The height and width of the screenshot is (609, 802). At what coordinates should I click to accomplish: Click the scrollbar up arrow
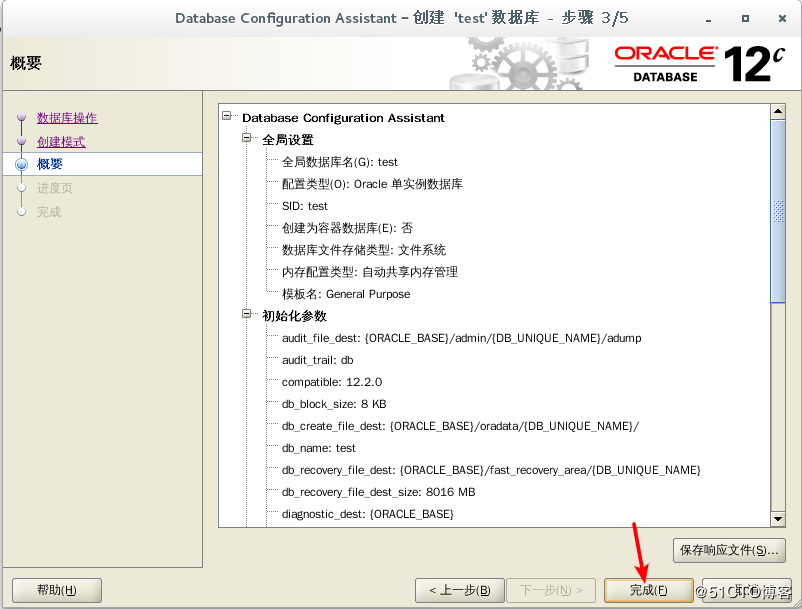coord(778,111)
